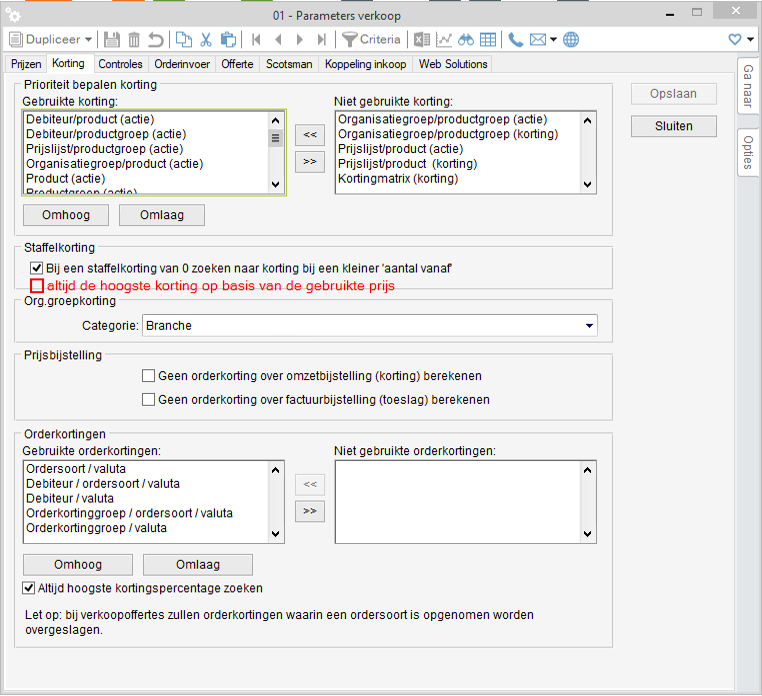Screen dimensions: 762x696
Task: Click the Paste clipboard icon
Action: (x=228, y=39)
